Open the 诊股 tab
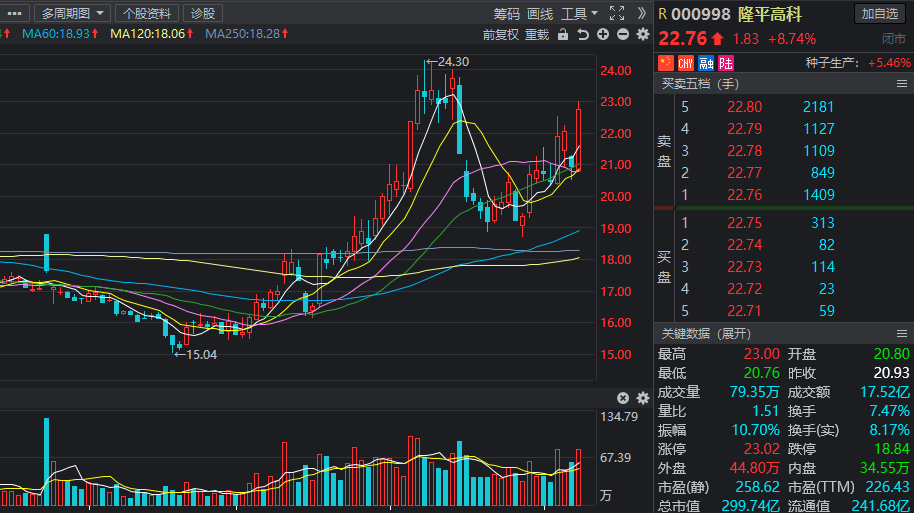 pyautogui.click(x=203, y=13)
